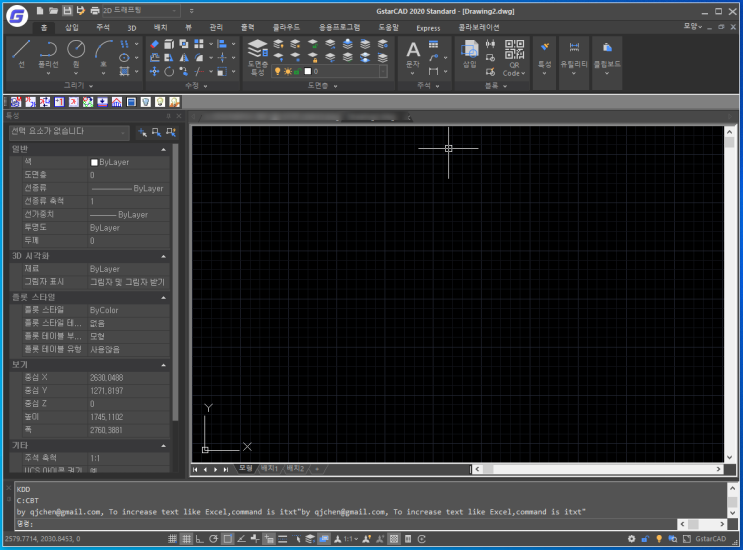Open the Express ribbon tab
The image size is (743, 550).
[x=428, y=28]
